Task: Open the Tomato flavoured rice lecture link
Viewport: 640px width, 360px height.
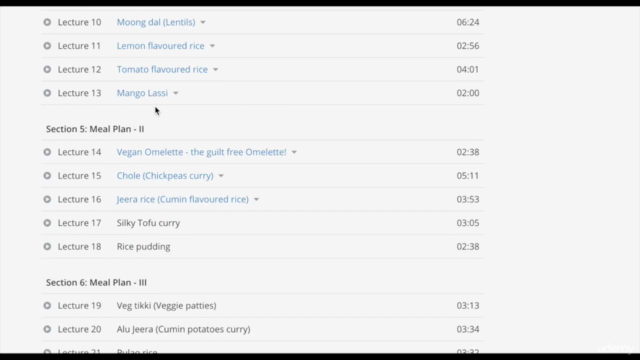Action: pos(162,69)
